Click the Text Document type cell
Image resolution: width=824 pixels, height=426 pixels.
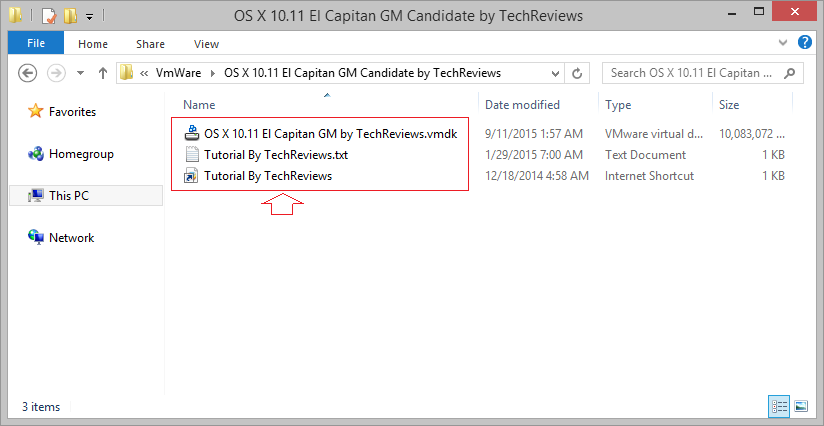[645, 155]
